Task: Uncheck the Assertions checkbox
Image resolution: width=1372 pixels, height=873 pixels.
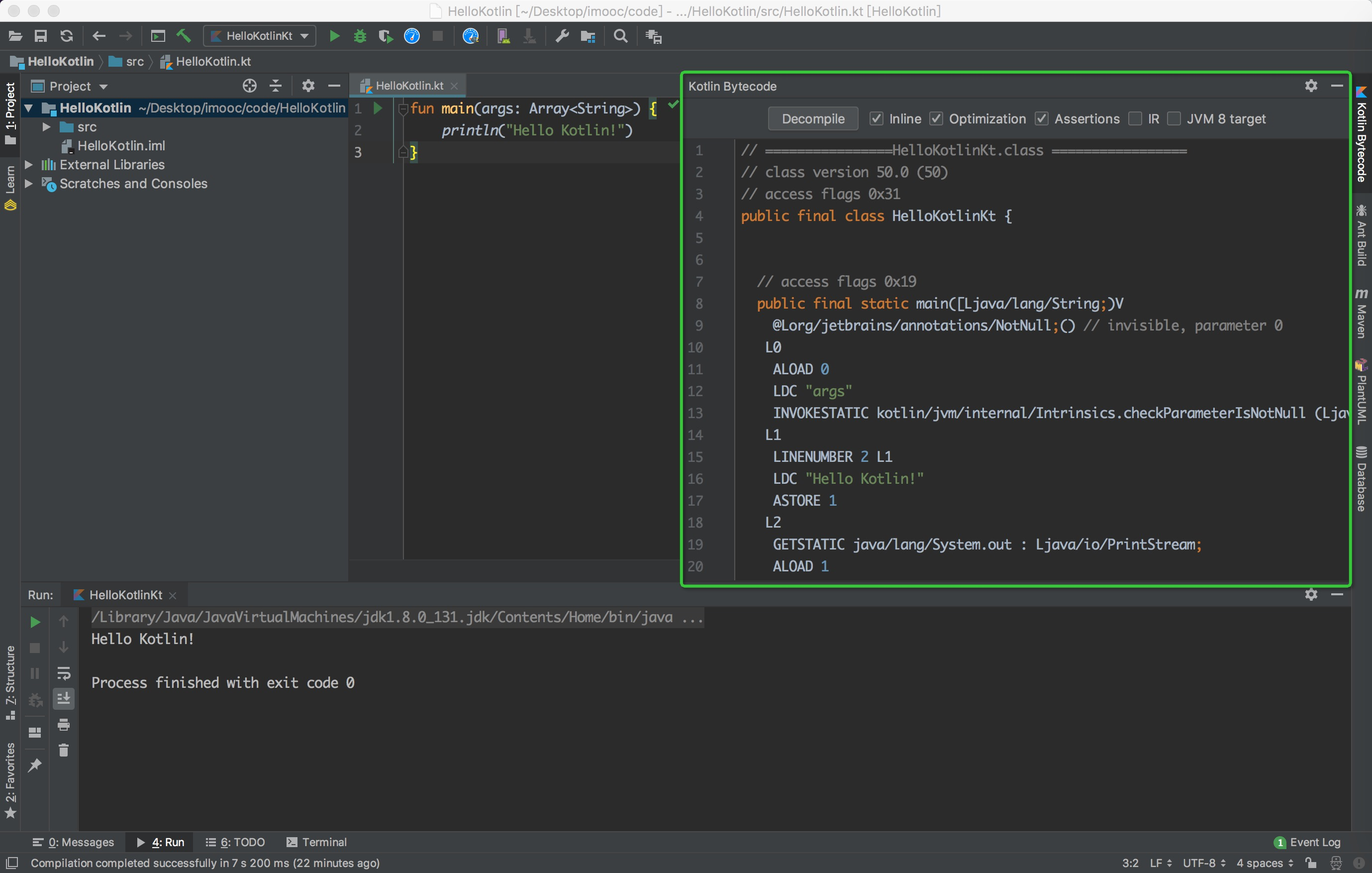Action: click(1042, 118)
